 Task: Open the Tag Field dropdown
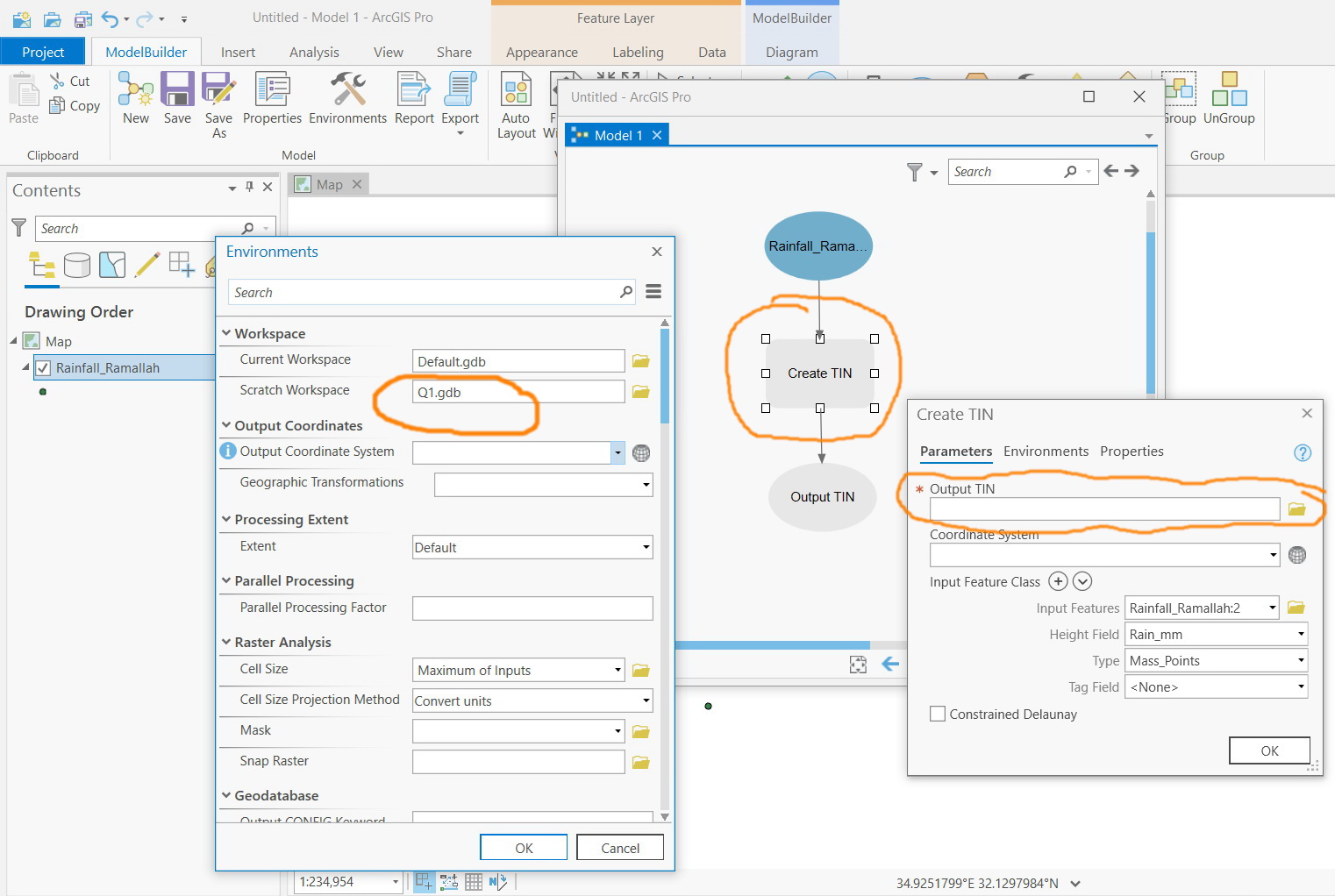1301,686
